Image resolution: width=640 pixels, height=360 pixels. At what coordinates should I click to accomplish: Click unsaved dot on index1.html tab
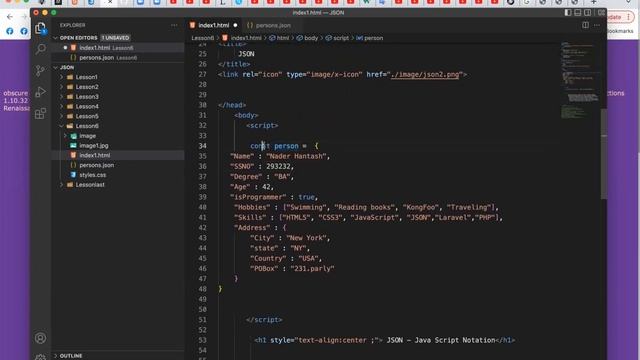point(235,25)
